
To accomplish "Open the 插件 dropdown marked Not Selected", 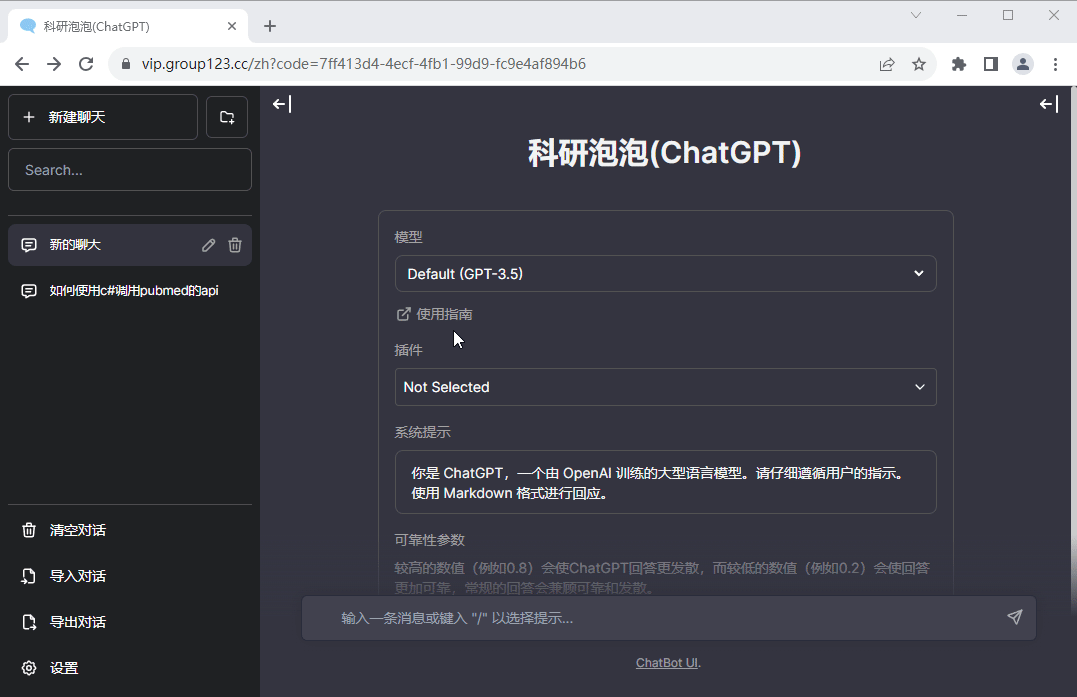I will [666, 387].
